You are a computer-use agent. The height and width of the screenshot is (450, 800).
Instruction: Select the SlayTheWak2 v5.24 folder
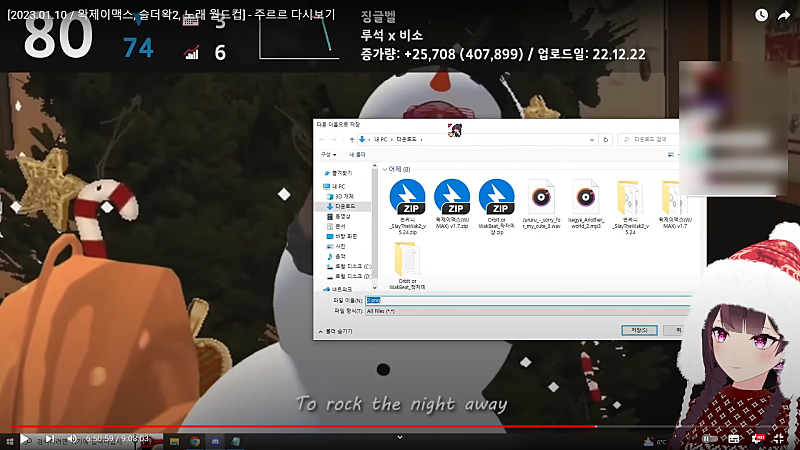[631, 207]
